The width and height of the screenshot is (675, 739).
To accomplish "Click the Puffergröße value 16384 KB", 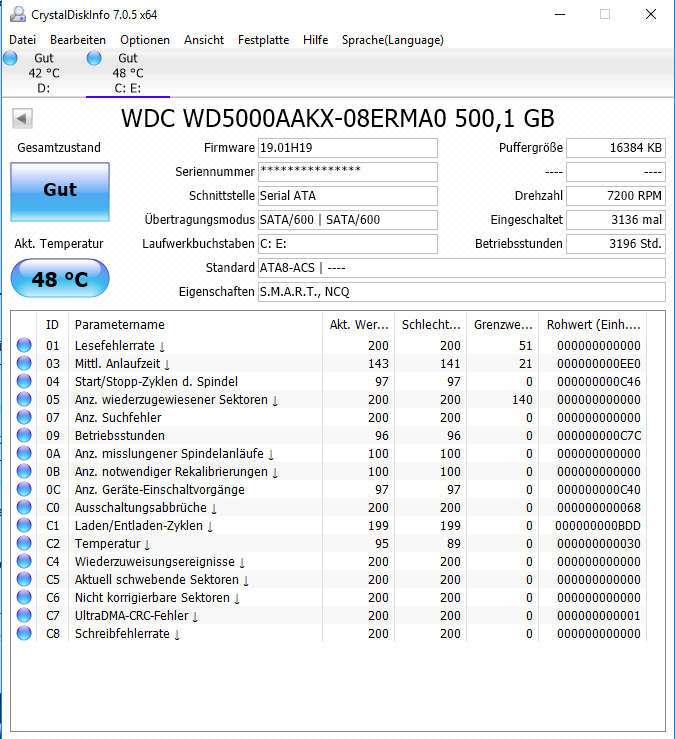I will (616, 148).
